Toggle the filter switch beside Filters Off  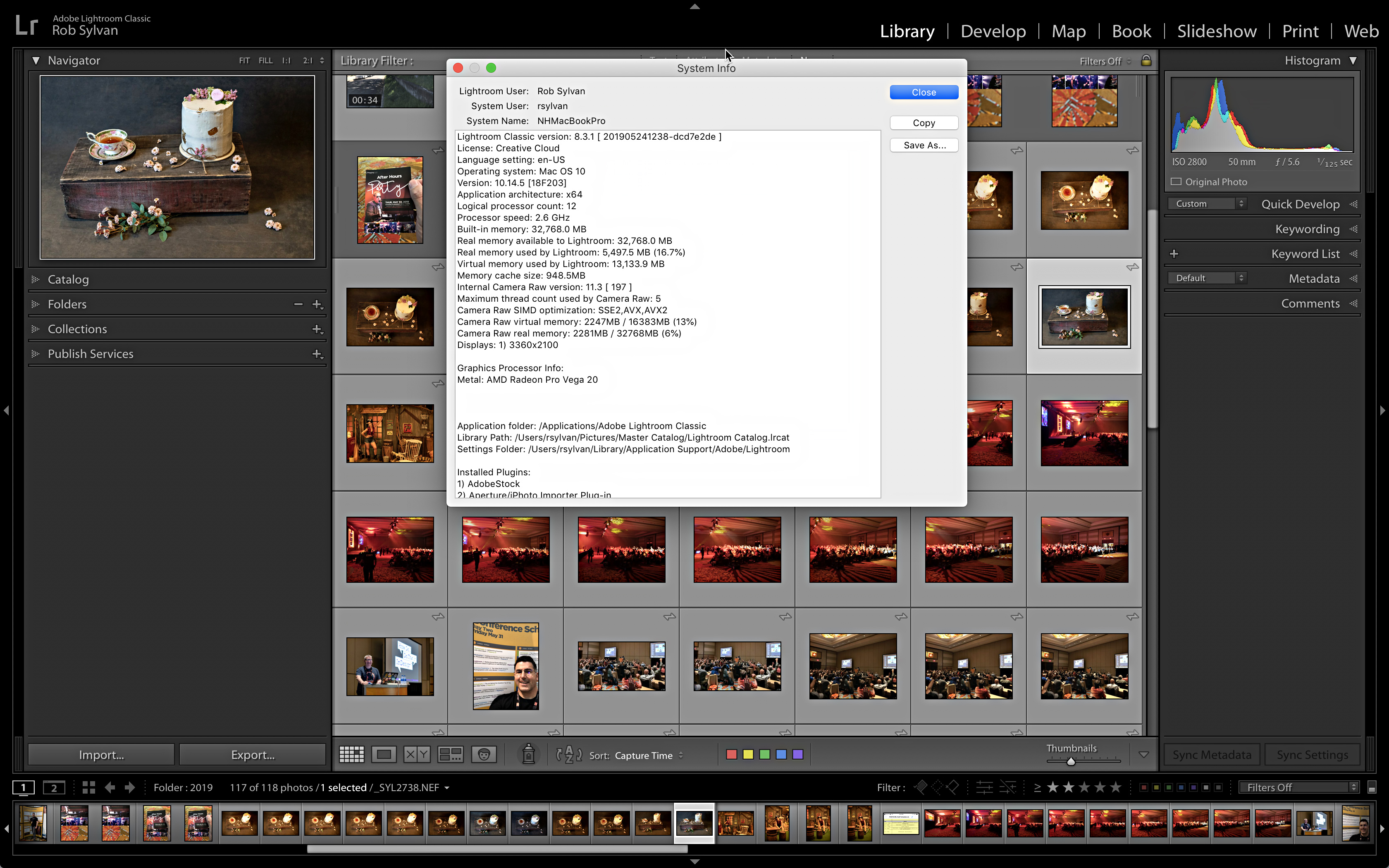point(1372,788)
